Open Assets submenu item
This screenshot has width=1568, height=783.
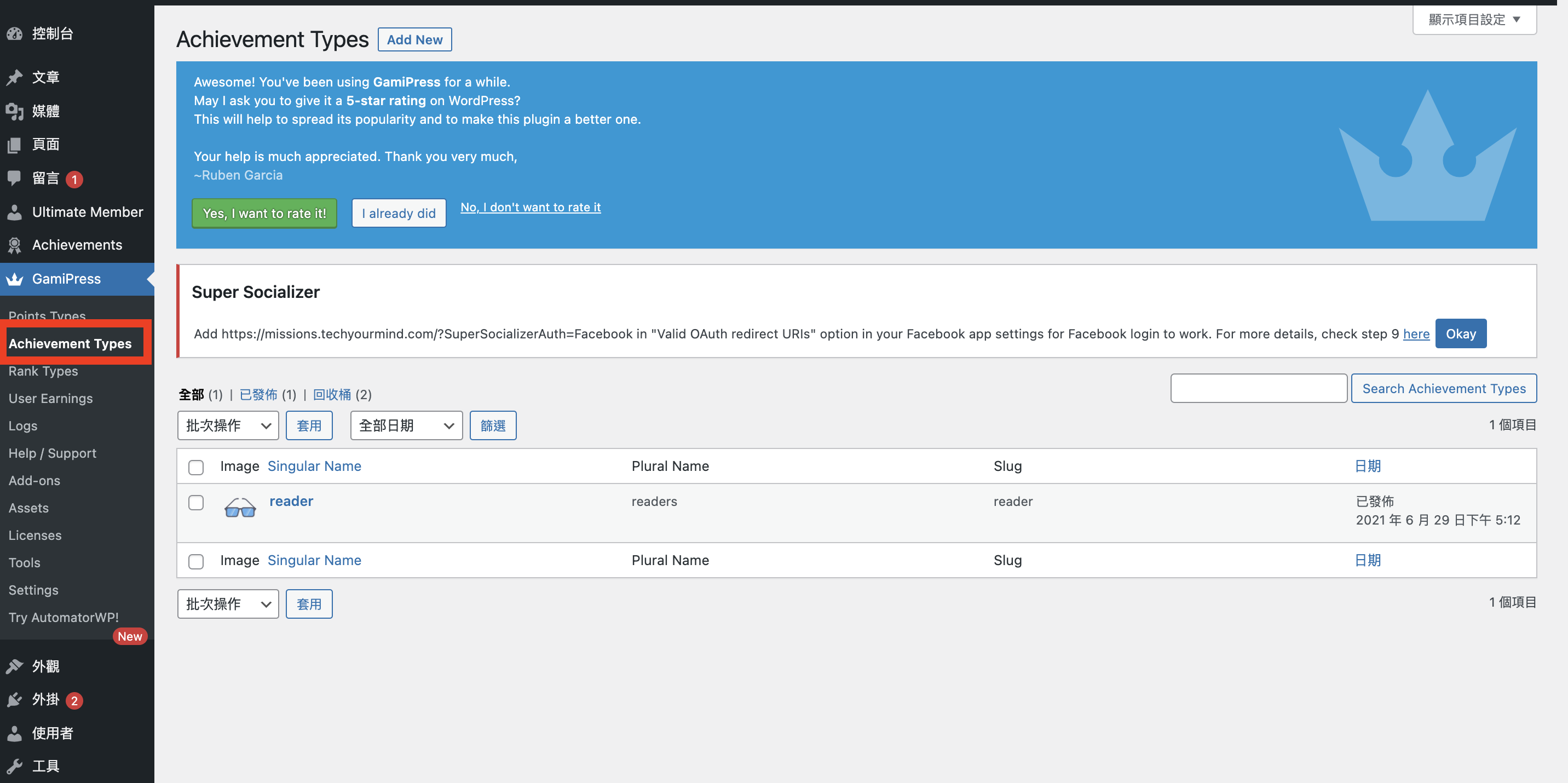coord(28,508)
